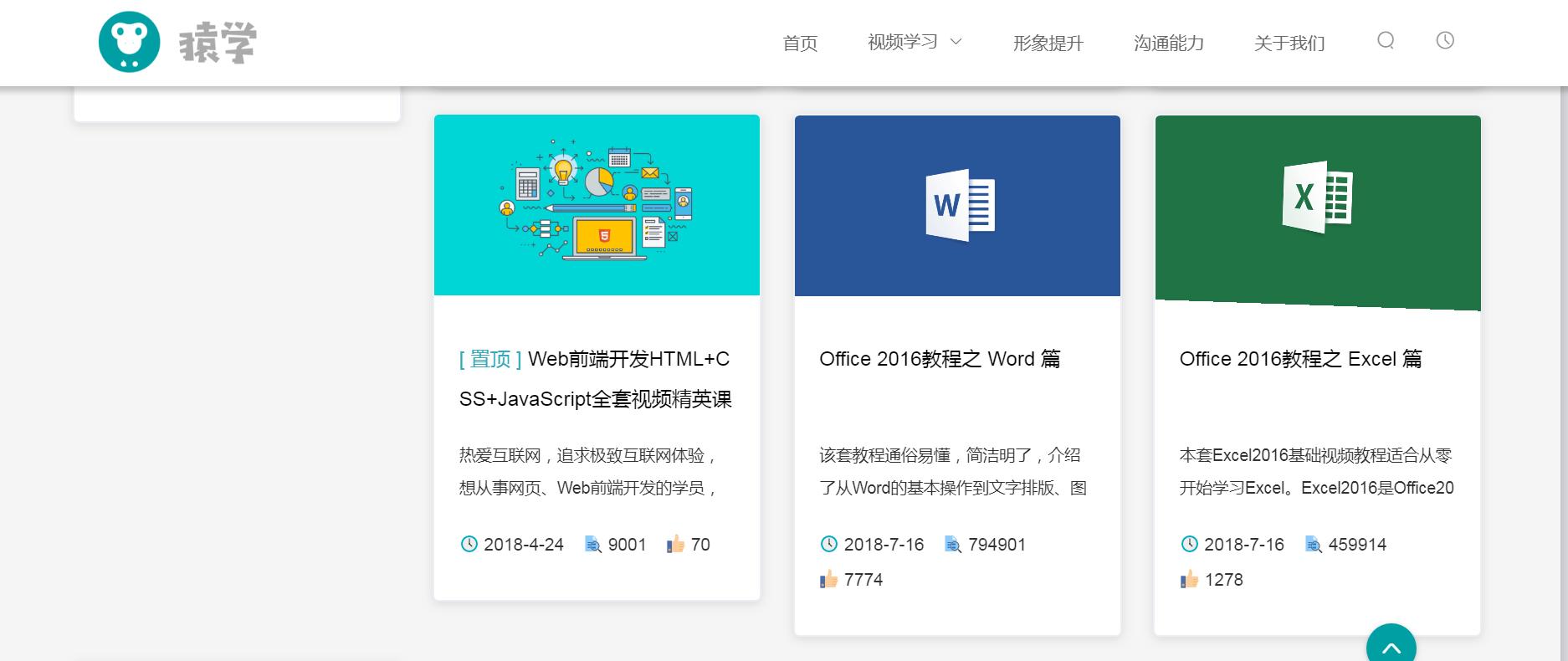Open 关于我们 in the navigation
Screen dimensions: 1568x661
(x=1289, y=43)
